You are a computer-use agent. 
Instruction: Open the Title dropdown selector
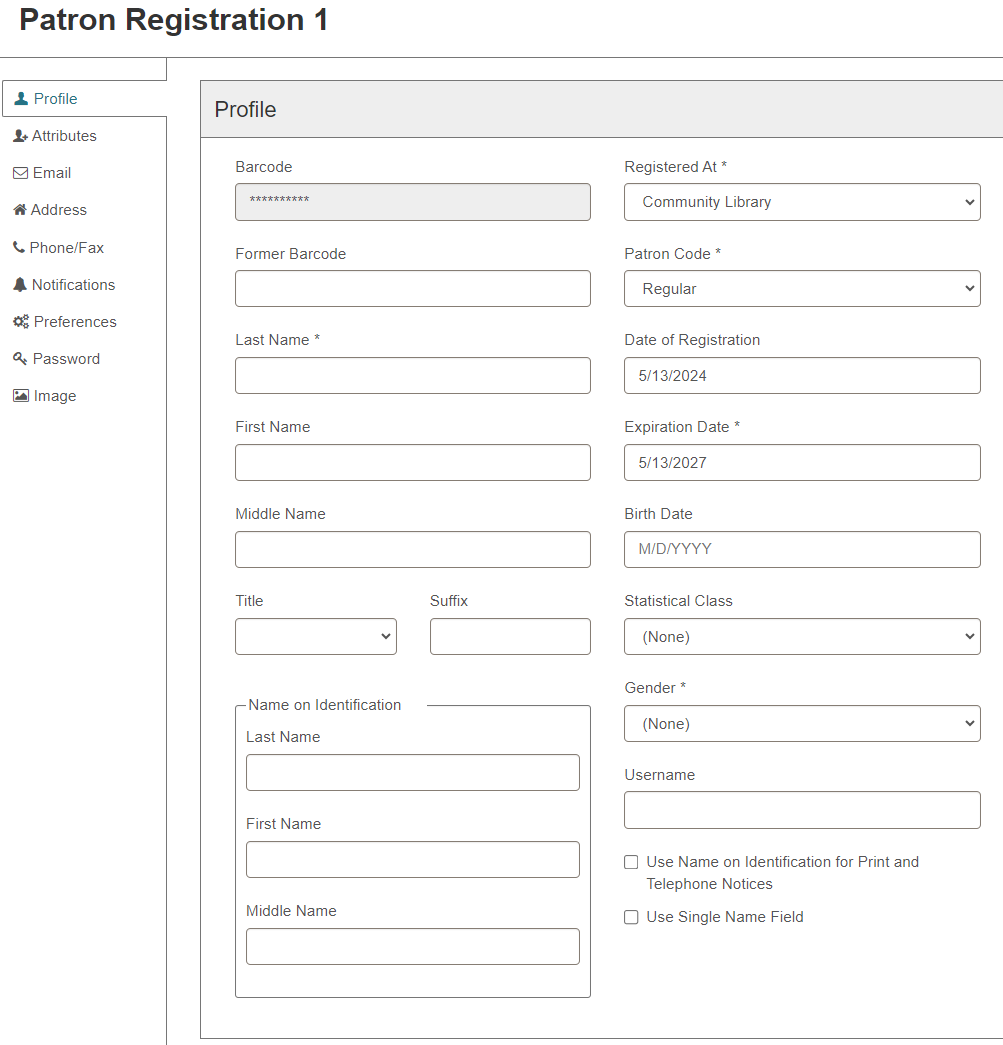click(316, 636)
